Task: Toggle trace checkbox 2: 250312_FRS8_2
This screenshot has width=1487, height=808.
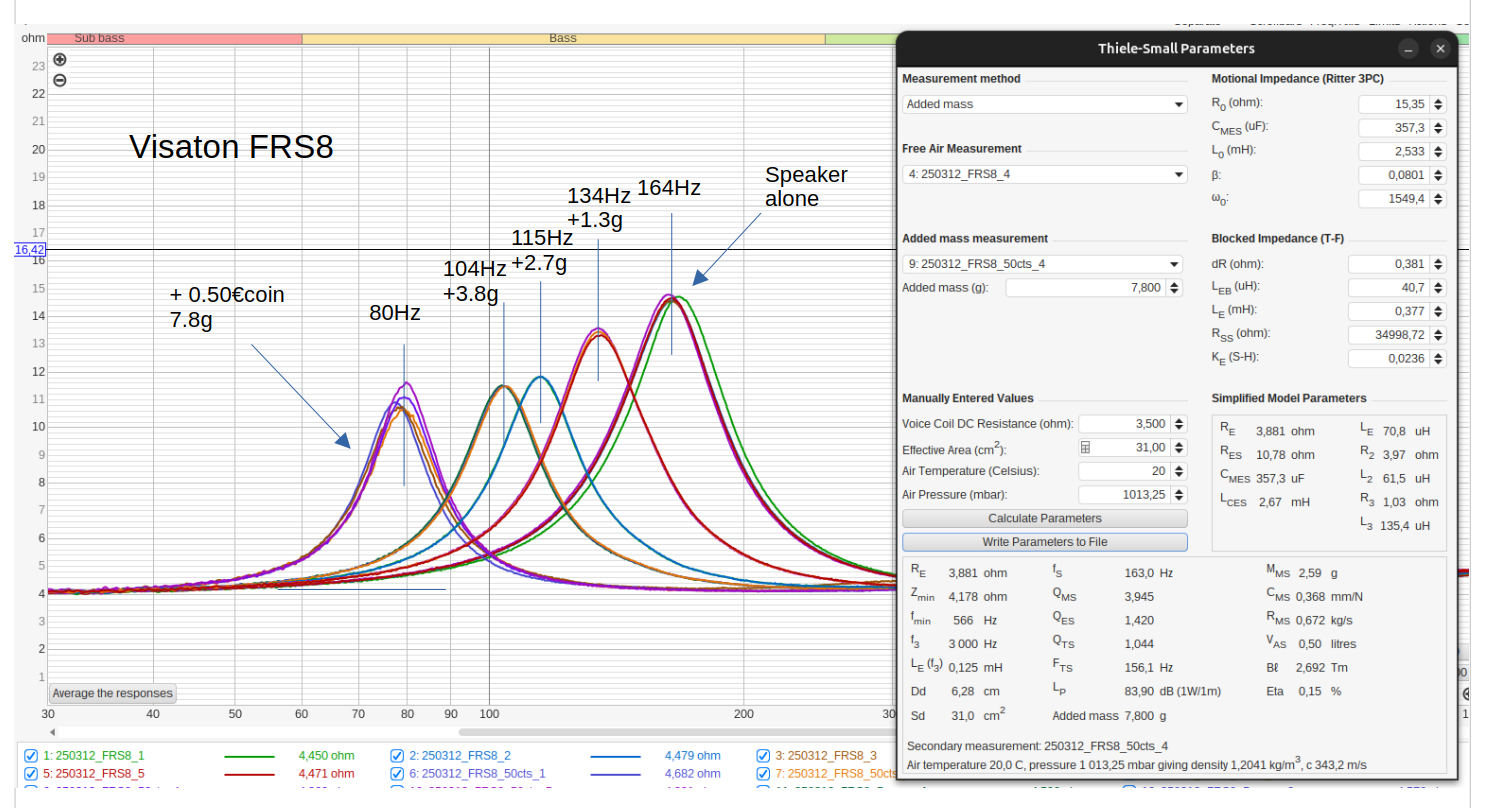Action: coord(397,756)
